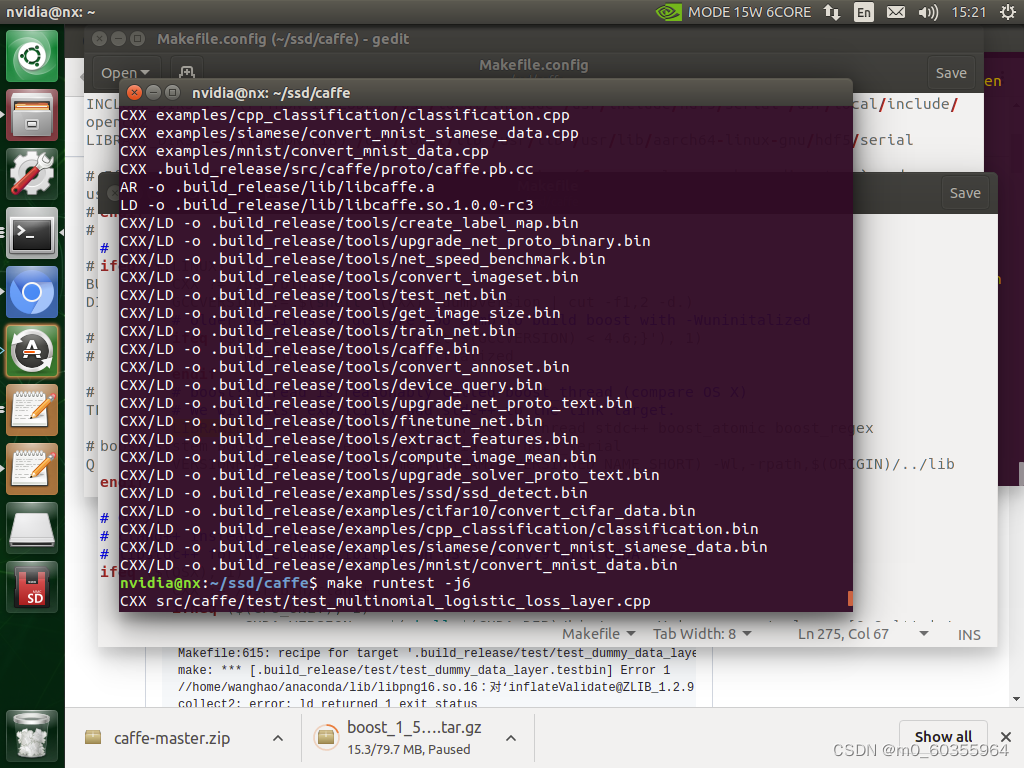Expand caffe-master.zip download options arrow
This screenshot has width=1024, height=768.
coord(278,738)
